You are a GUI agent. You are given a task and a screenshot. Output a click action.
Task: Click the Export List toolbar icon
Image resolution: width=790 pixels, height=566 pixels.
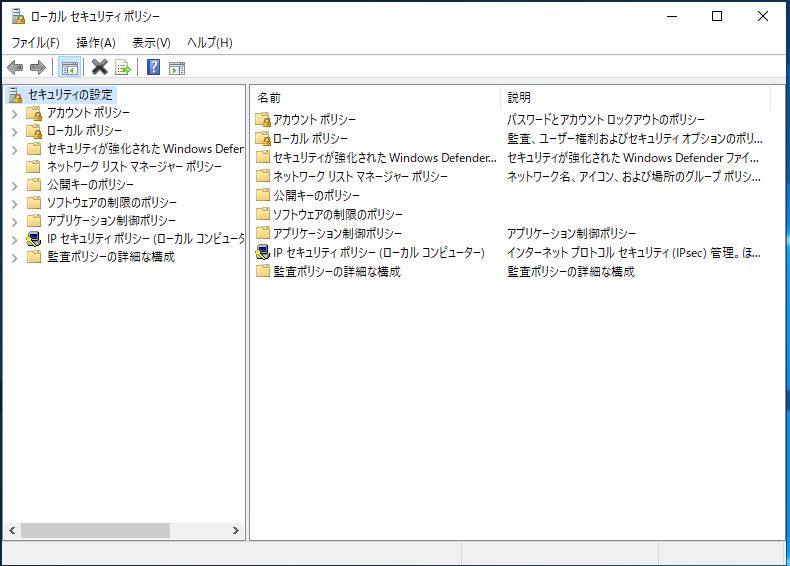tap(123, 67)
